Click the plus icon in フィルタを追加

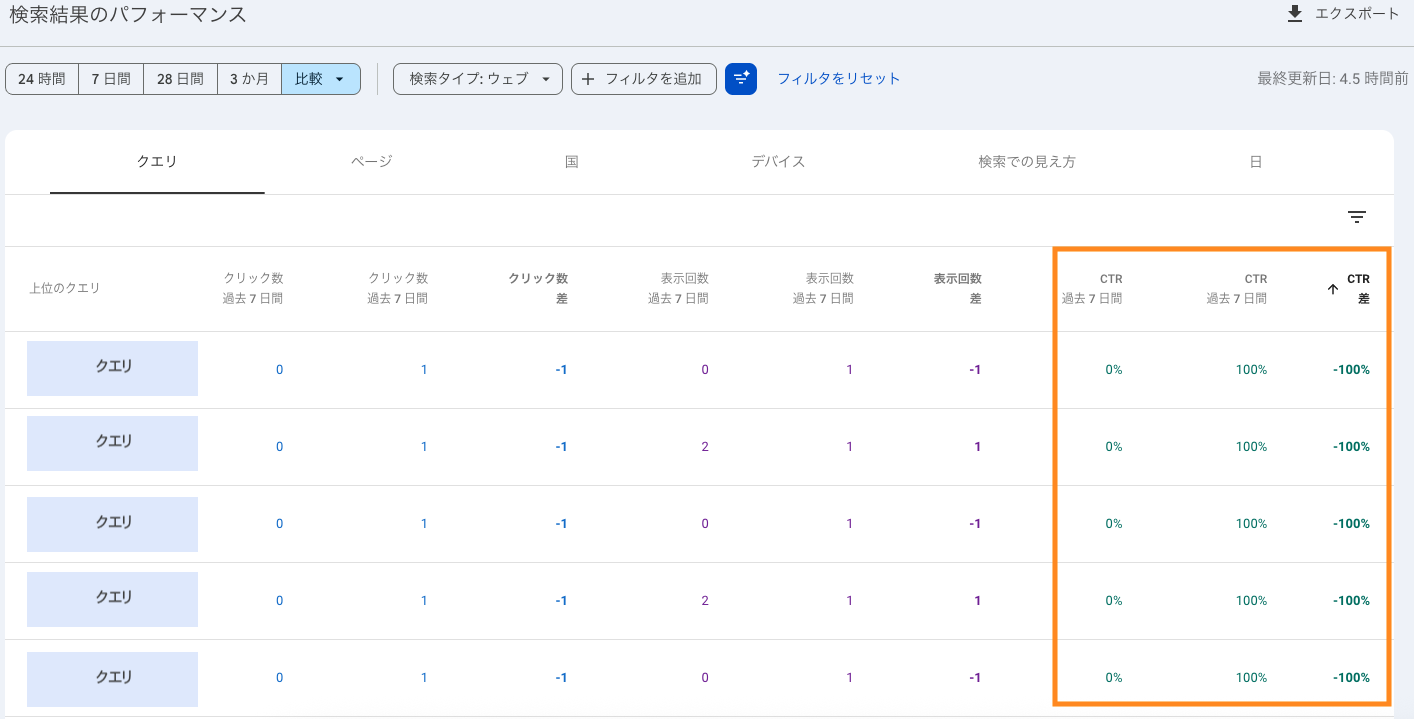tap(588, 79)
